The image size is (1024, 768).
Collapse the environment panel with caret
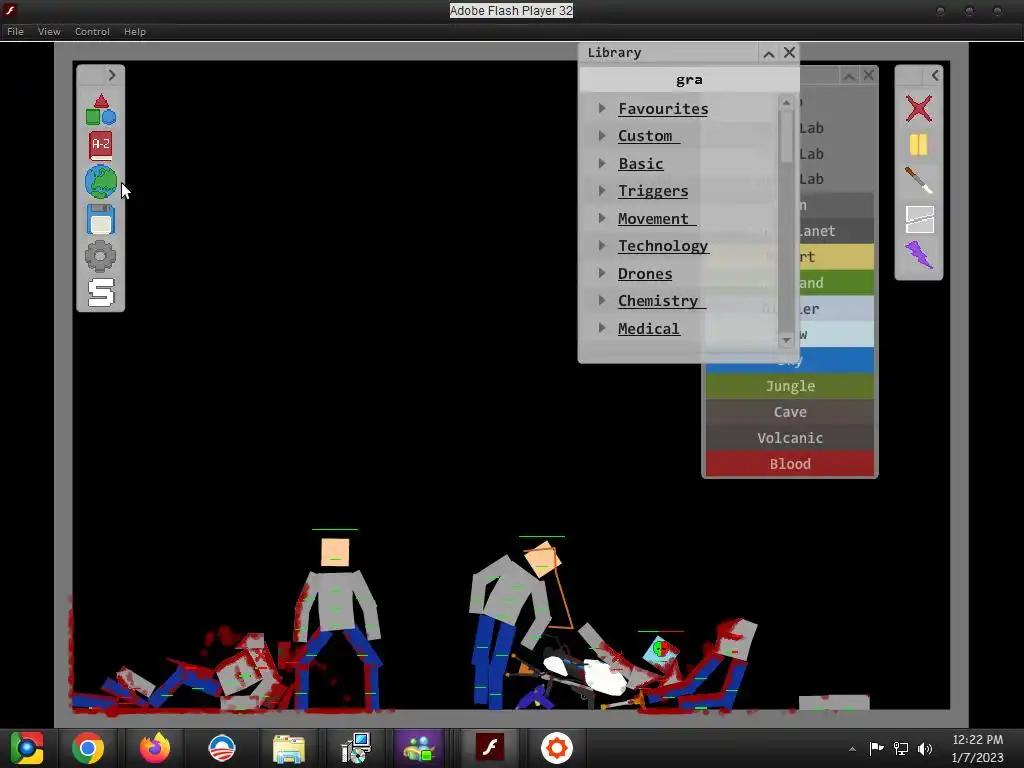848,76
